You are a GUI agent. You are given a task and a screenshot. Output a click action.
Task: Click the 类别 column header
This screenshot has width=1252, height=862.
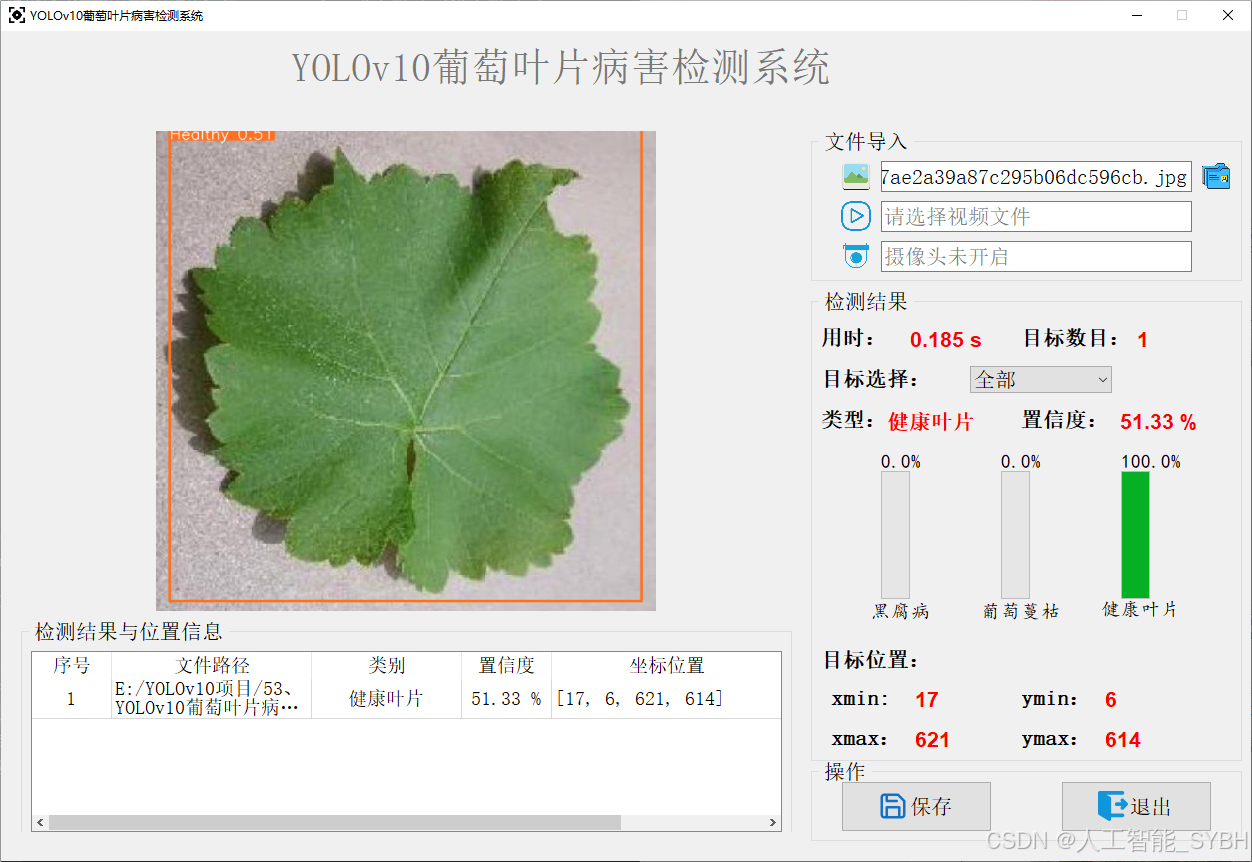pos(386,666)
